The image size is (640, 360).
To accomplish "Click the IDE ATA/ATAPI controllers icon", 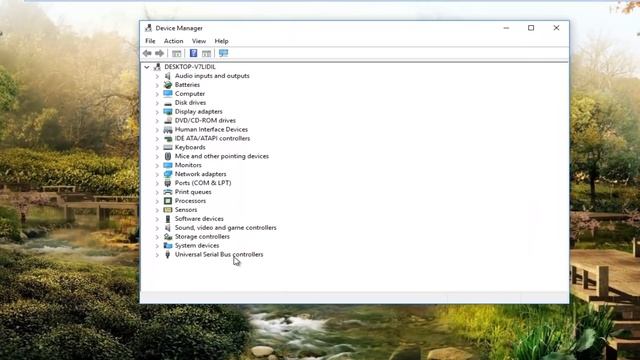I will pyautogui.click(x=168, y=138).
